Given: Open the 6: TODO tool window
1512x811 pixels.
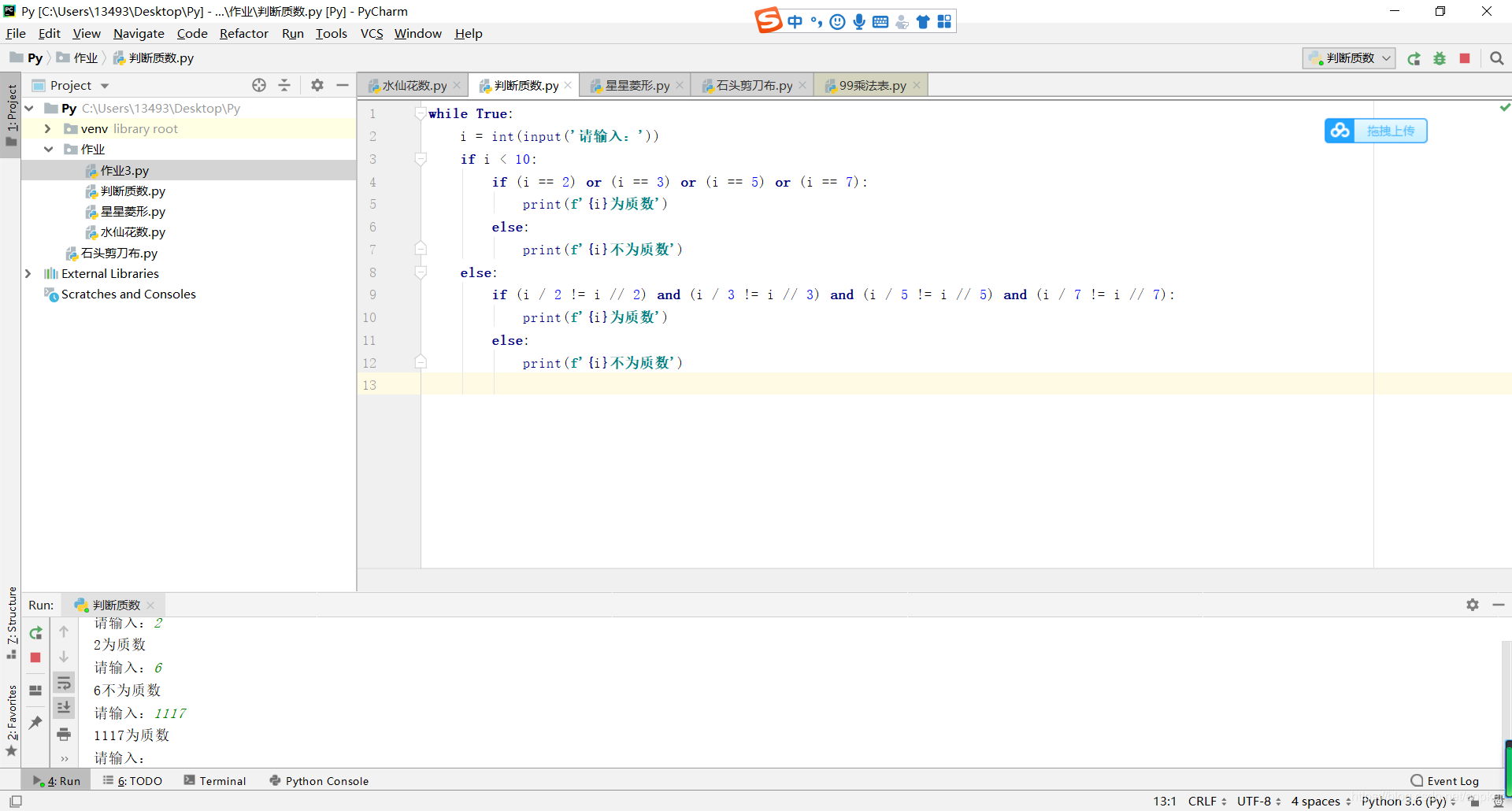Looking at the screenshot, I should [132, 780].
